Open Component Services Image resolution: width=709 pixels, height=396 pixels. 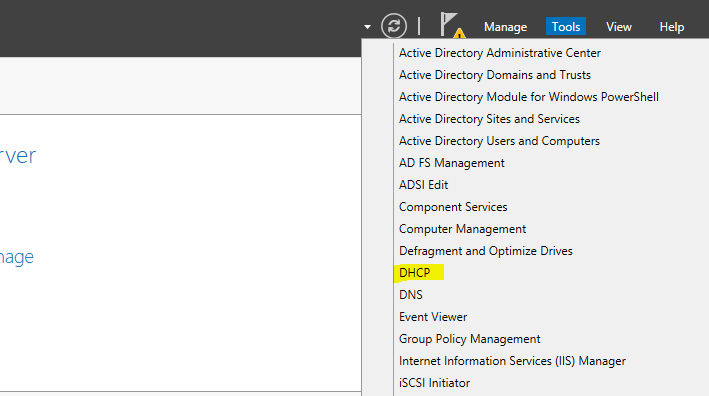[x=453, y=207]
